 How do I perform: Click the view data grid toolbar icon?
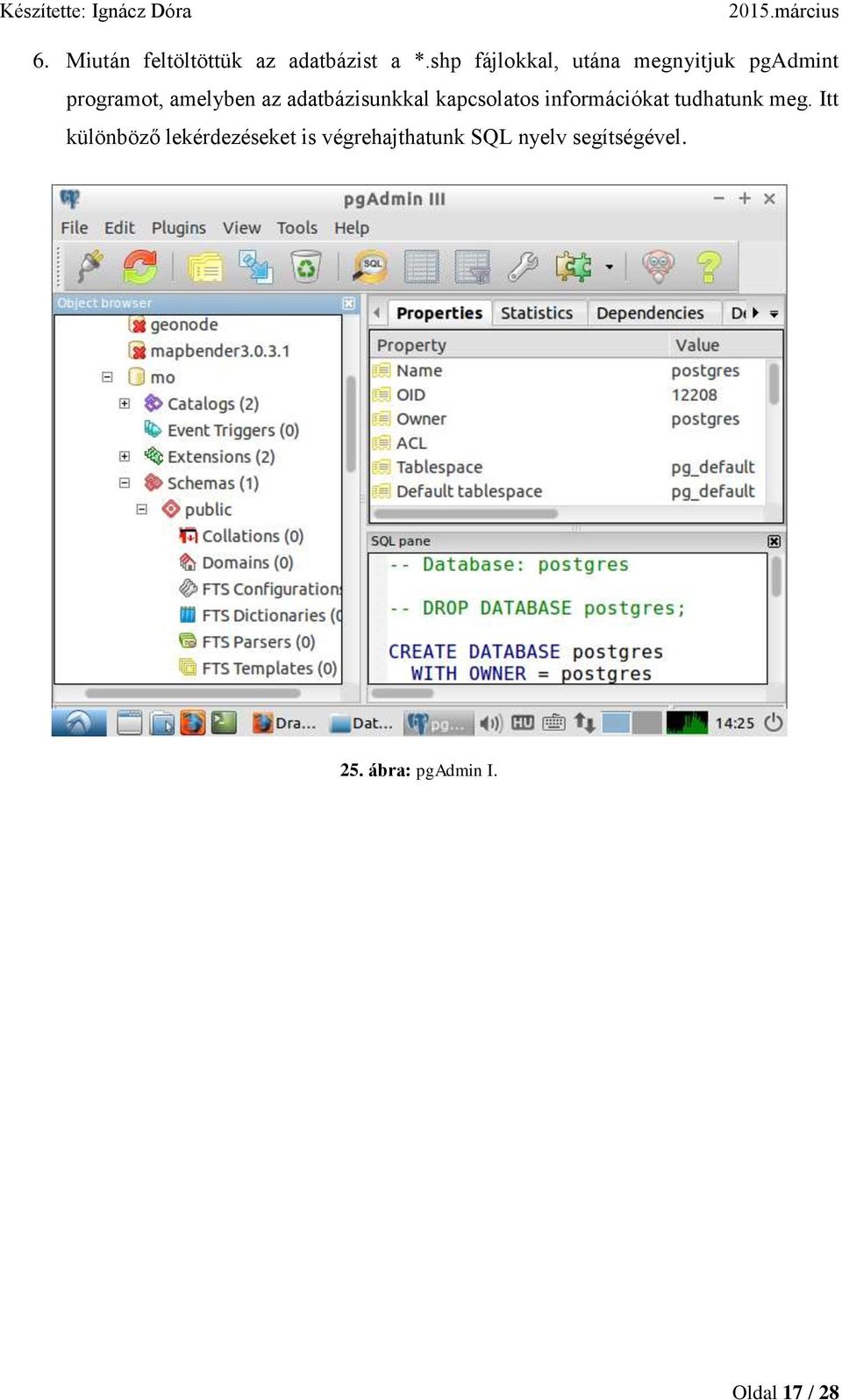421,267
